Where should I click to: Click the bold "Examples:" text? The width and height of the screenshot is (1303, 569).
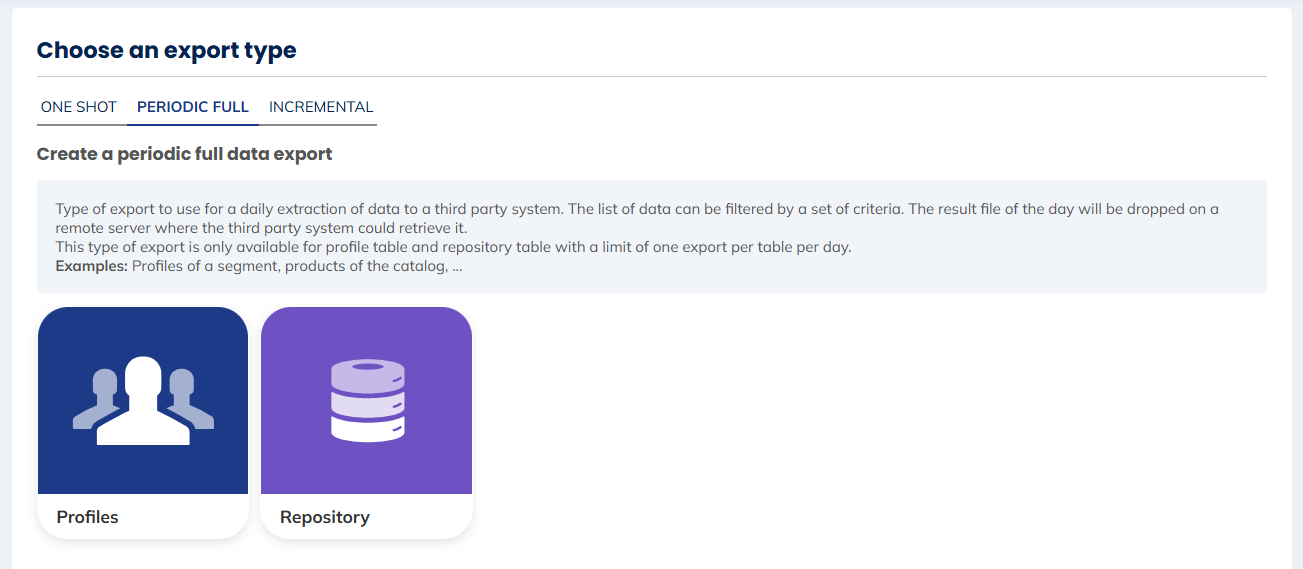91,267
